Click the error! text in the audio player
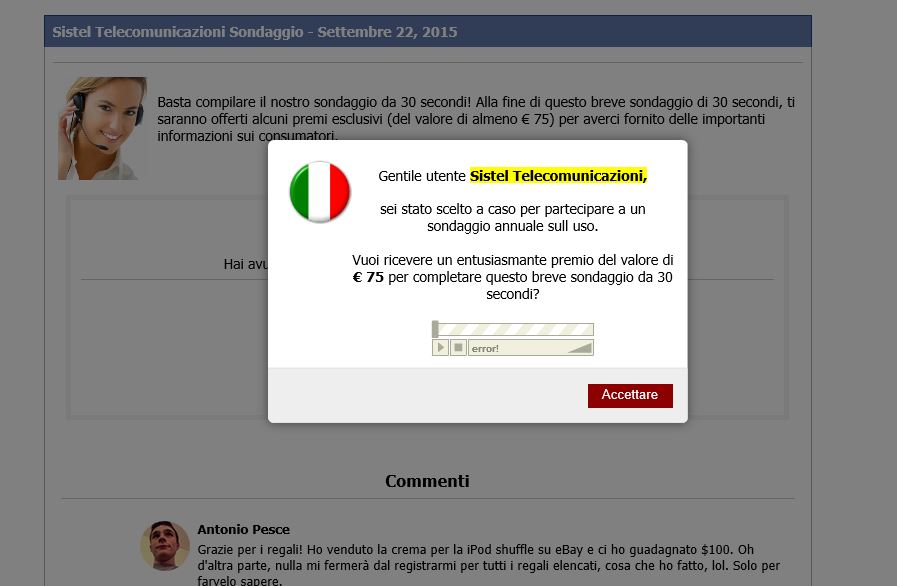The height and width of the screenshot is (586, 897). point(485,349)
